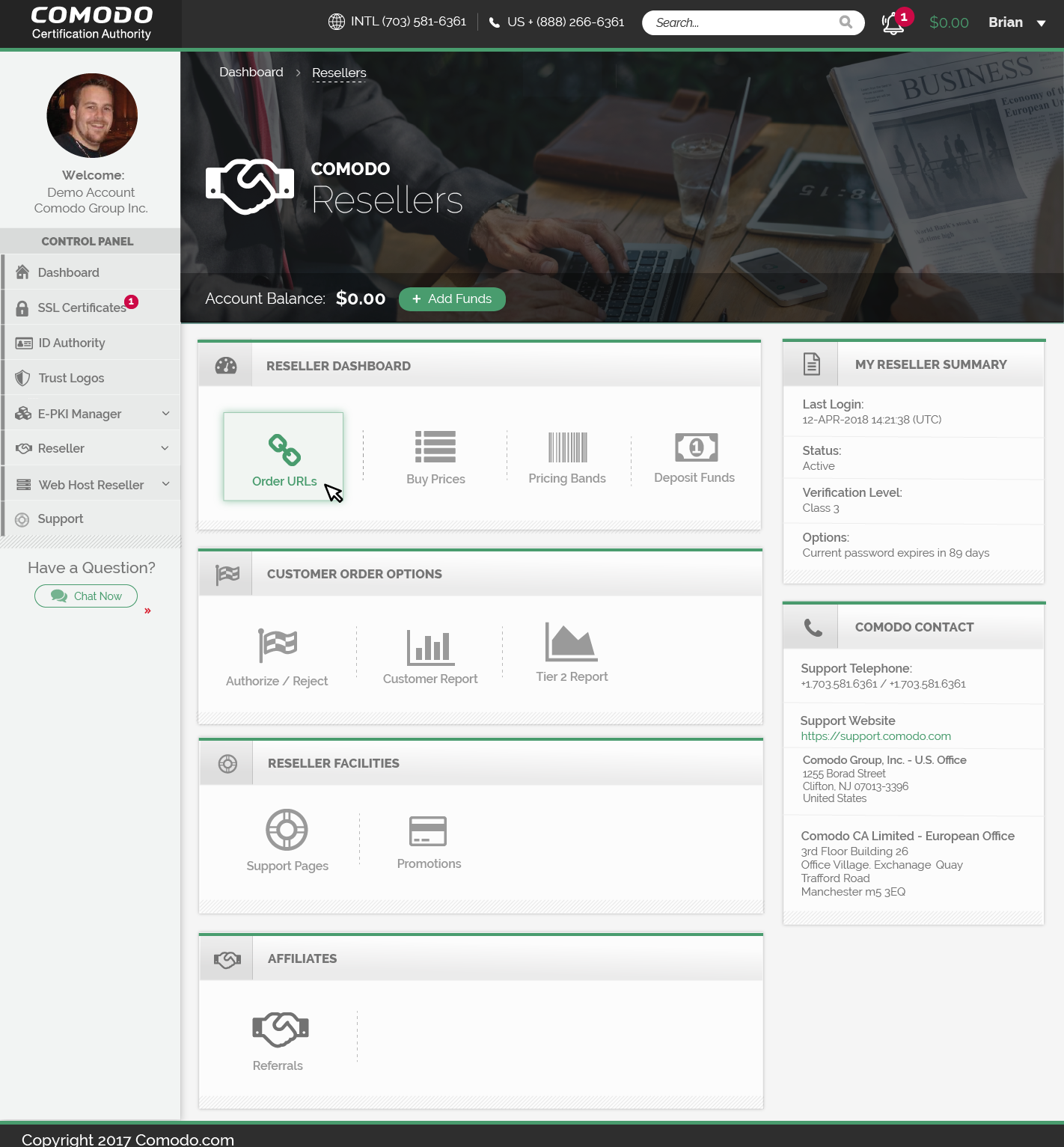Open the Deposit Funds money icon

(696, 447)
